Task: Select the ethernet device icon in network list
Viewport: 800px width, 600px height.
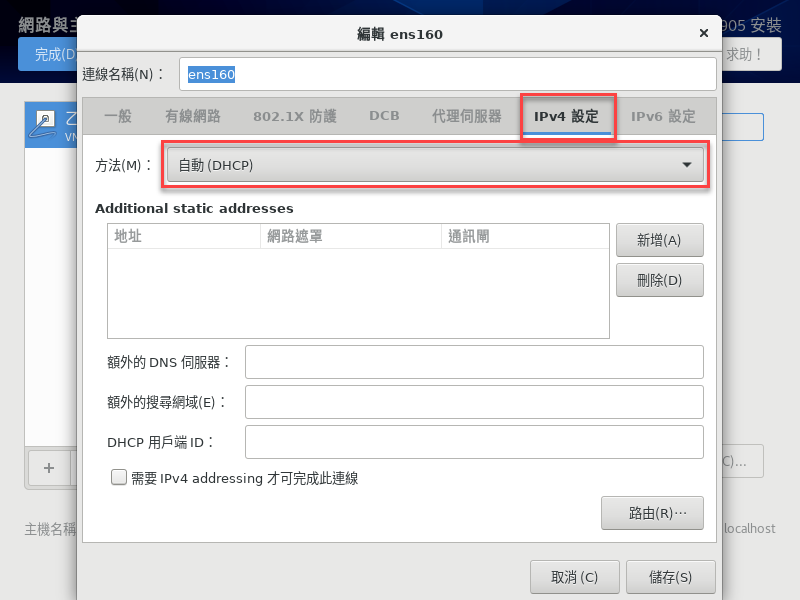Action: pos(42,126)
